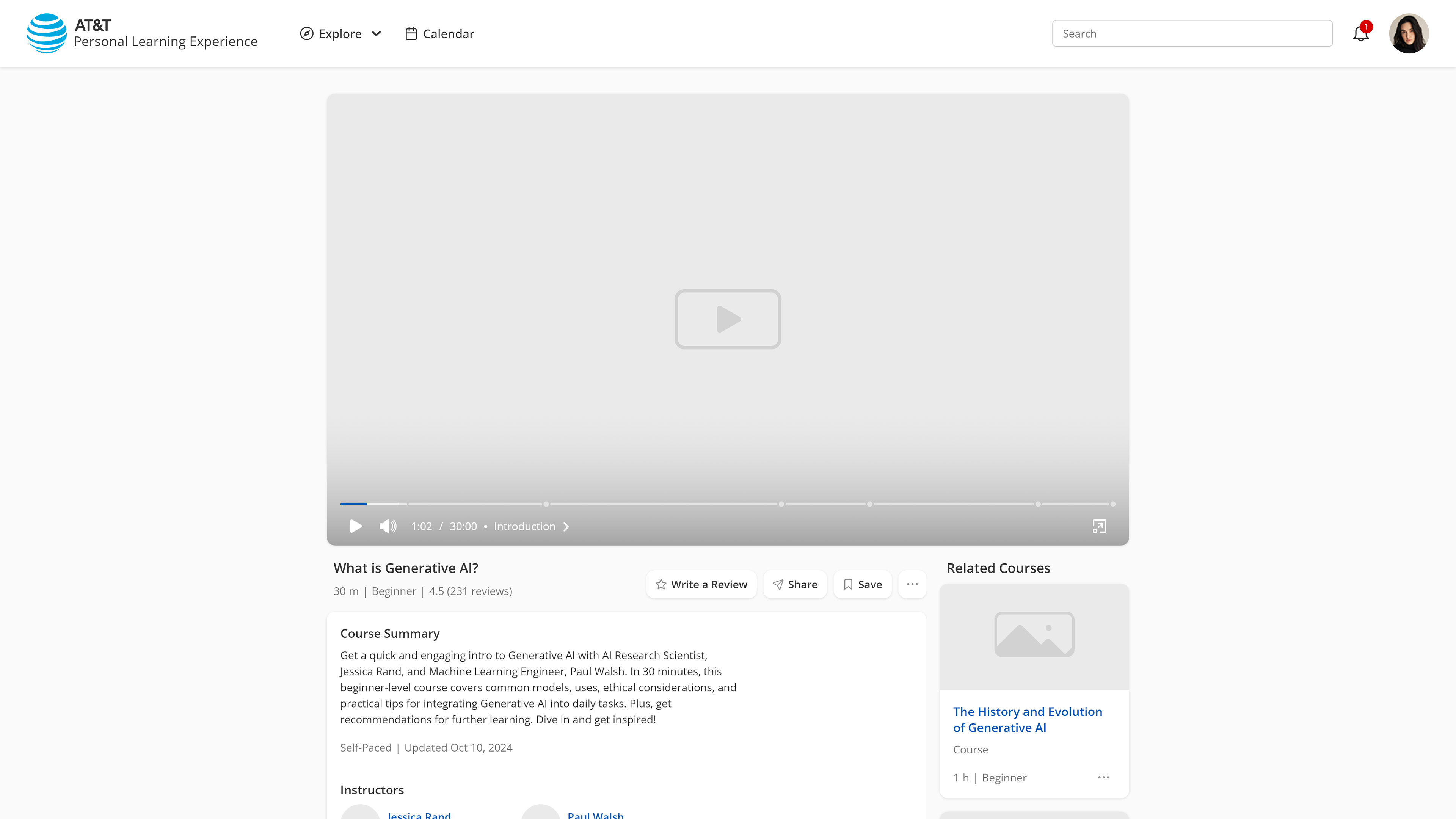This screenshot has height=819, width=1456.
Task: Open The History and Evolution of Generative AI
Action: tap(1028, 720)
